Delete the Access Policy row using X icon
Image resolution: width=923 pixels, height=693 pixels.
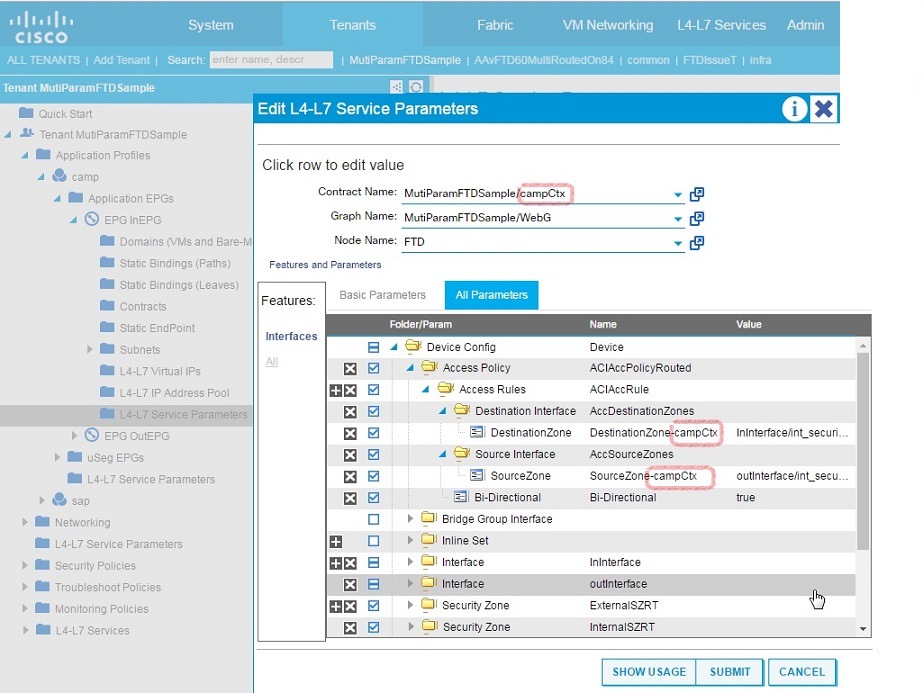tap(350, 369)
